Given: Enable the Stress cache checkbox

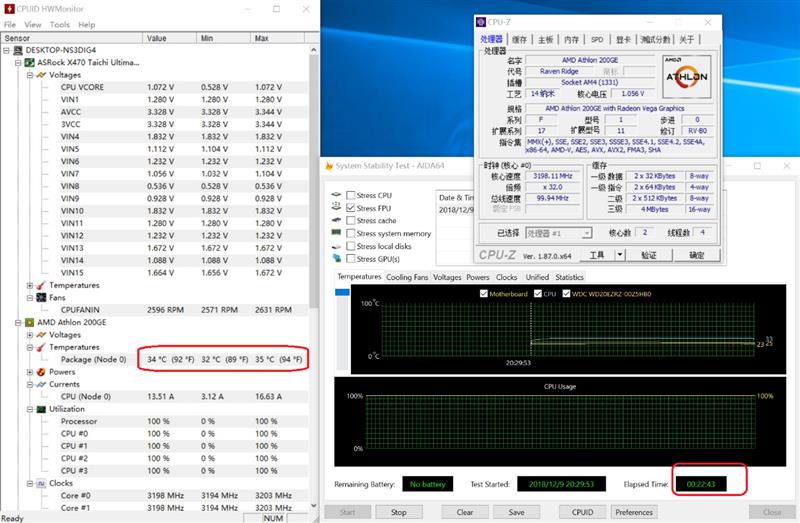Looking at the screenshot, I should coord(351,220).
